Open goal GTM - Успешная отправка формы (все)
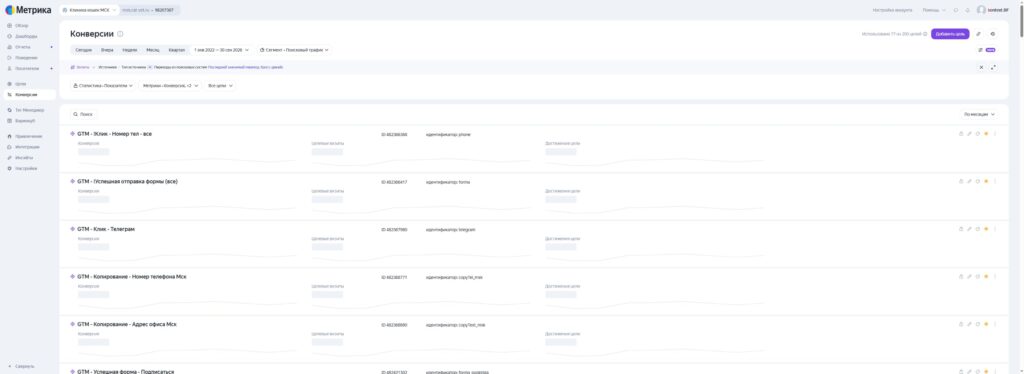 click(127, 181)
